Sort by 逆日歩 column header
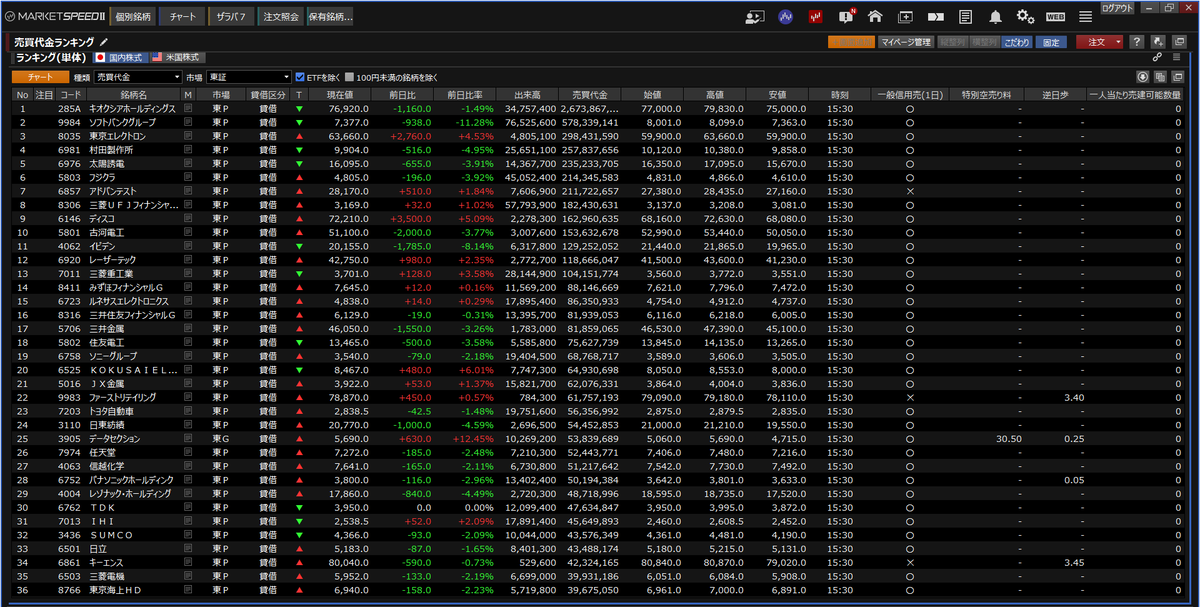The width and height of the screenshot is (1200, 607). [1055, 94]
